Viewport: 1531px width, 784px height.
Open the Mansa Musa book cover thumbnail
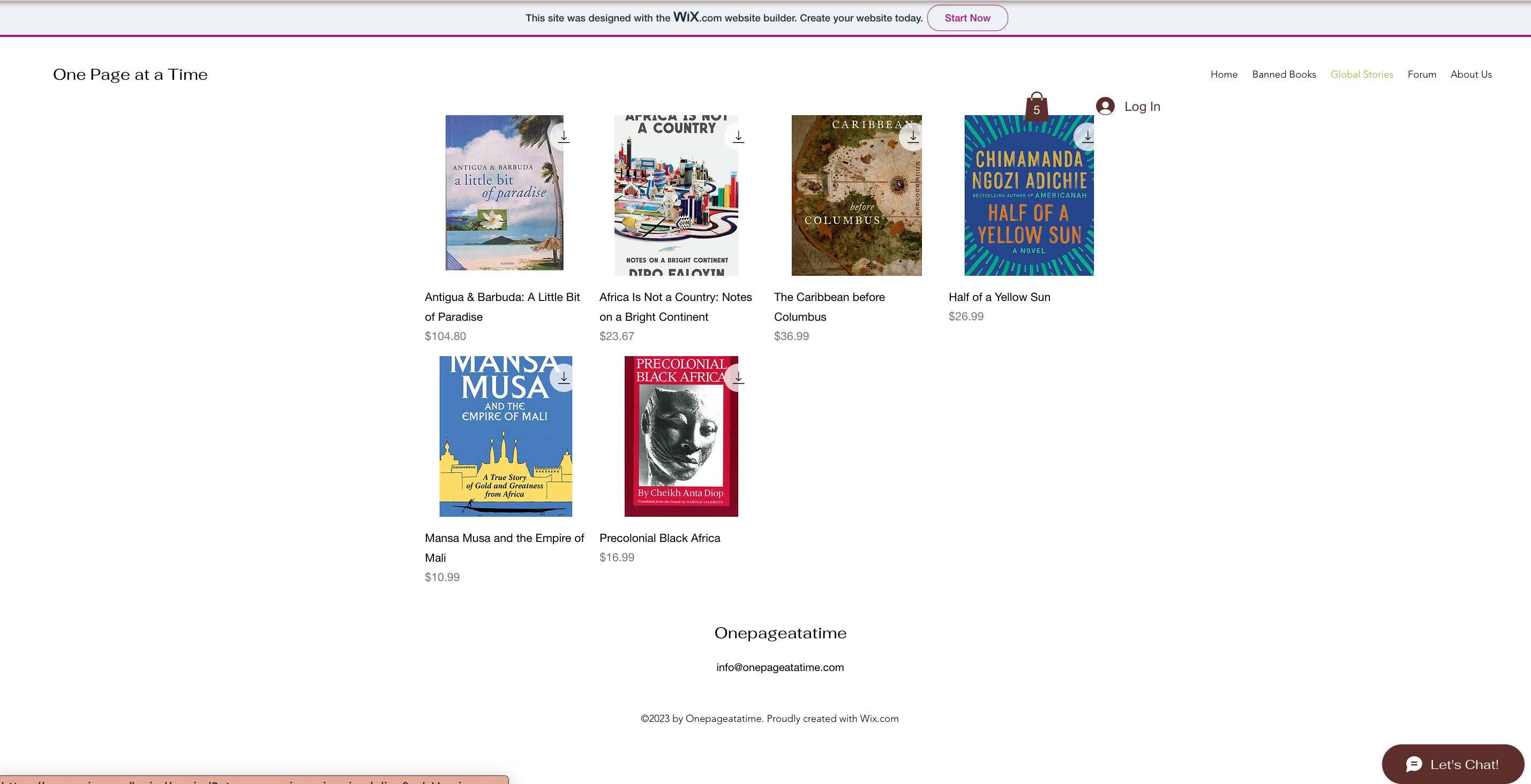tap(505, 436)
